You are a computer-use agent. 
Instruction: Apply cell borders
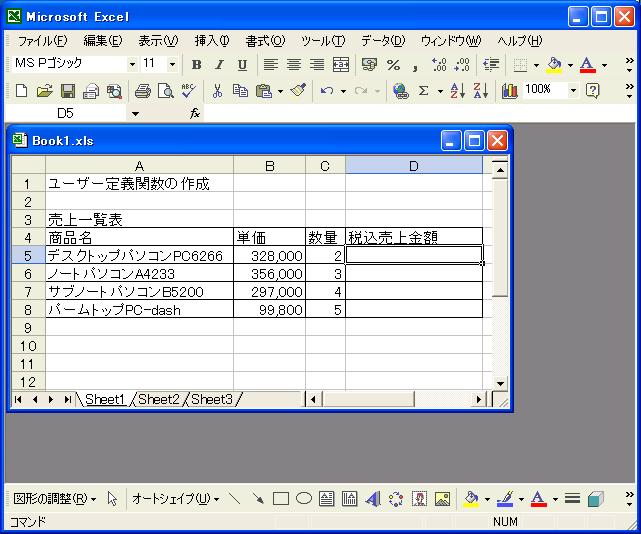(520, 65)
